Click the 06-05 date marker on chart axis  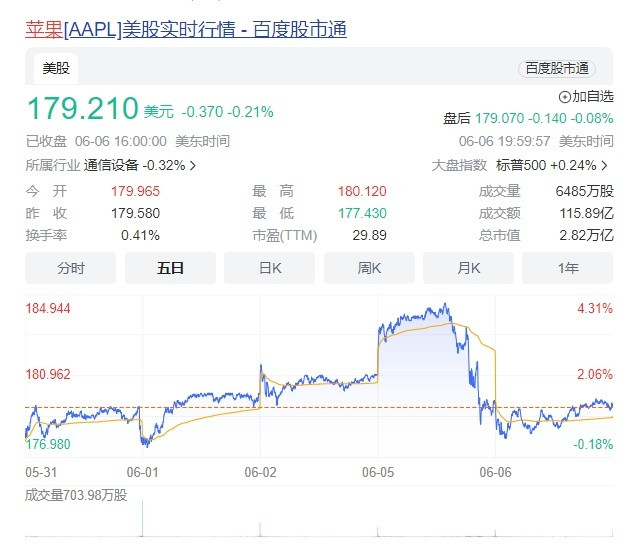click(x=378, y=472)
